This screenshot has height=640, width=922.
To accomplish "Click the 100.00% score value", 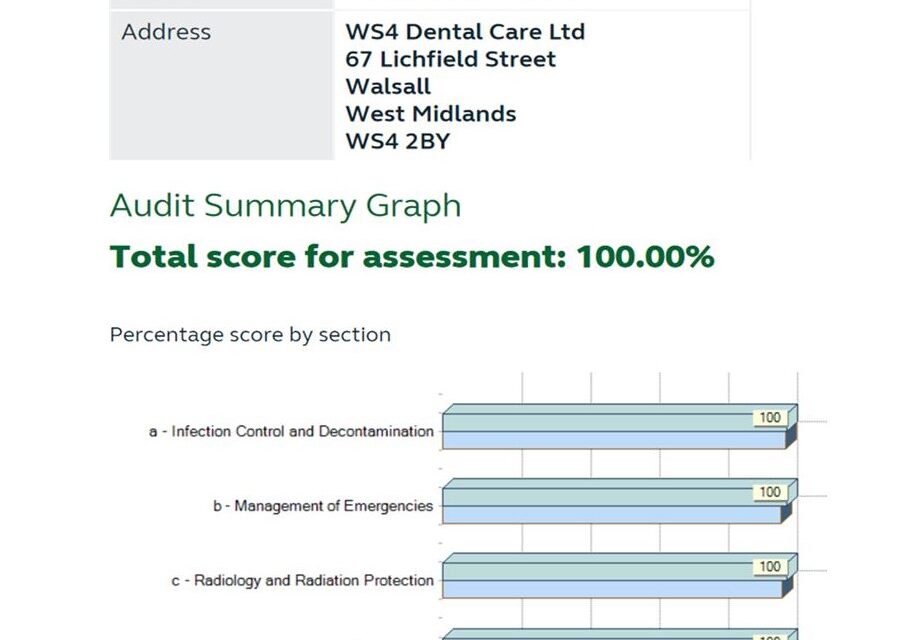I will pyautogui.click(x=645, y=256).
